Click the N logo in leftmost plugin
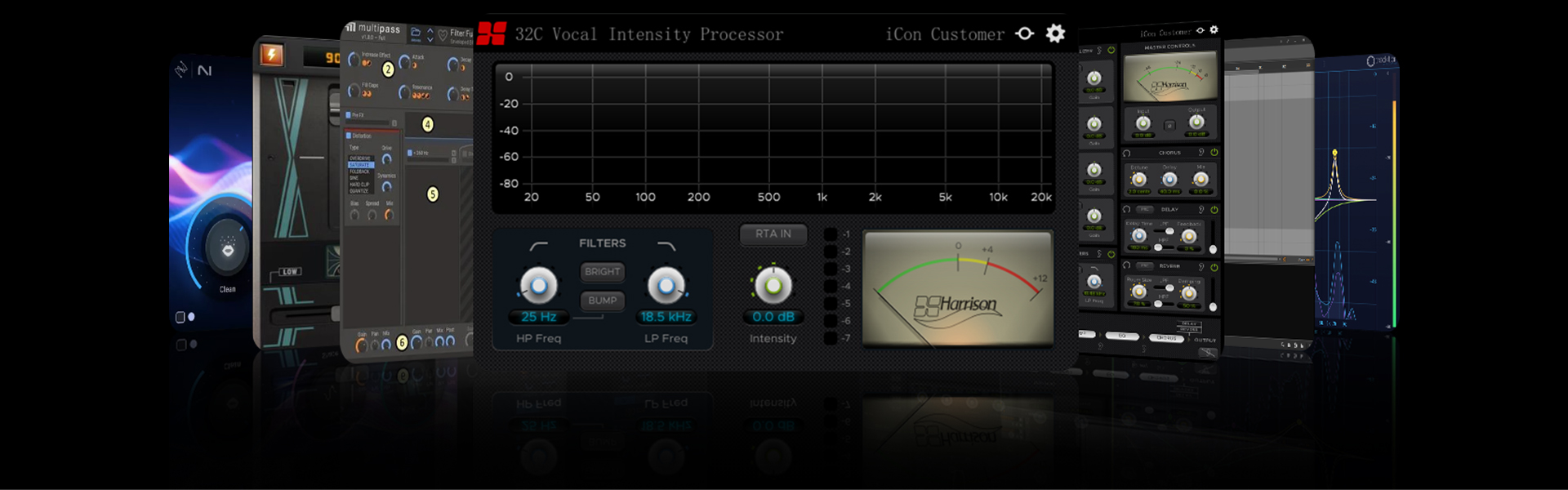Image resolution: width=1568 pixels, height=490 pixels. click(205, 71)
